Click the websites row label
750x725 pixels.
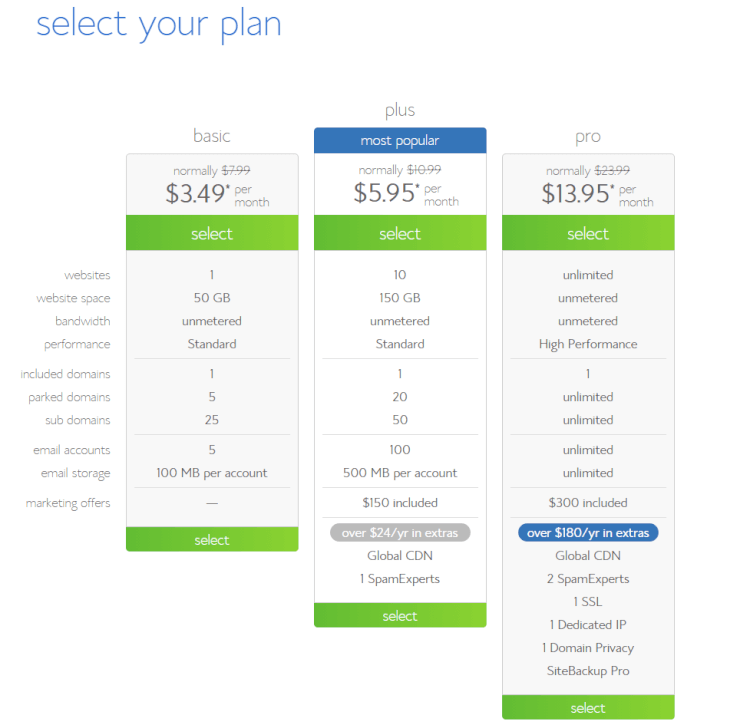pyautogui.click(x=87, y=275)
